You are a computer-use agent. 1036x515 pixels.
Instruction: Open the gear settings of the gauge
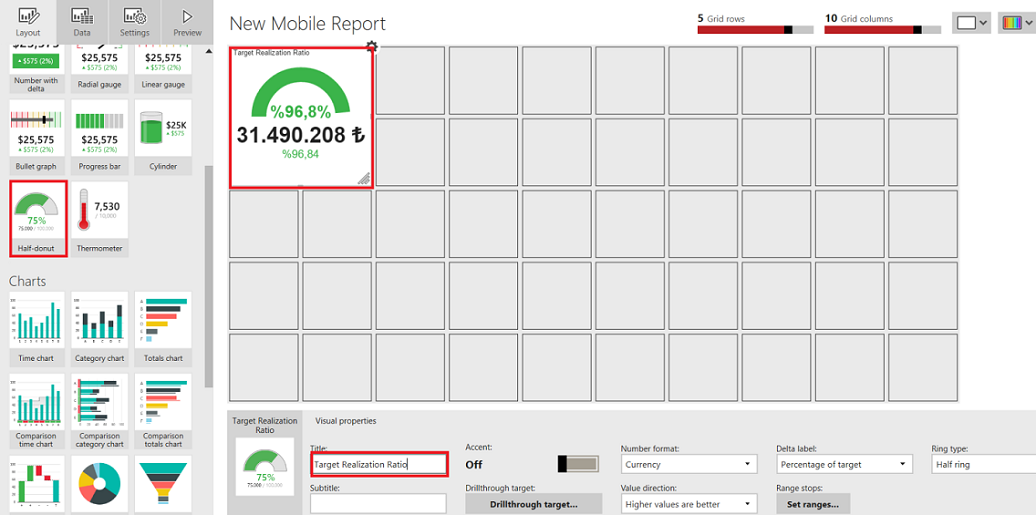pos(371,46)
